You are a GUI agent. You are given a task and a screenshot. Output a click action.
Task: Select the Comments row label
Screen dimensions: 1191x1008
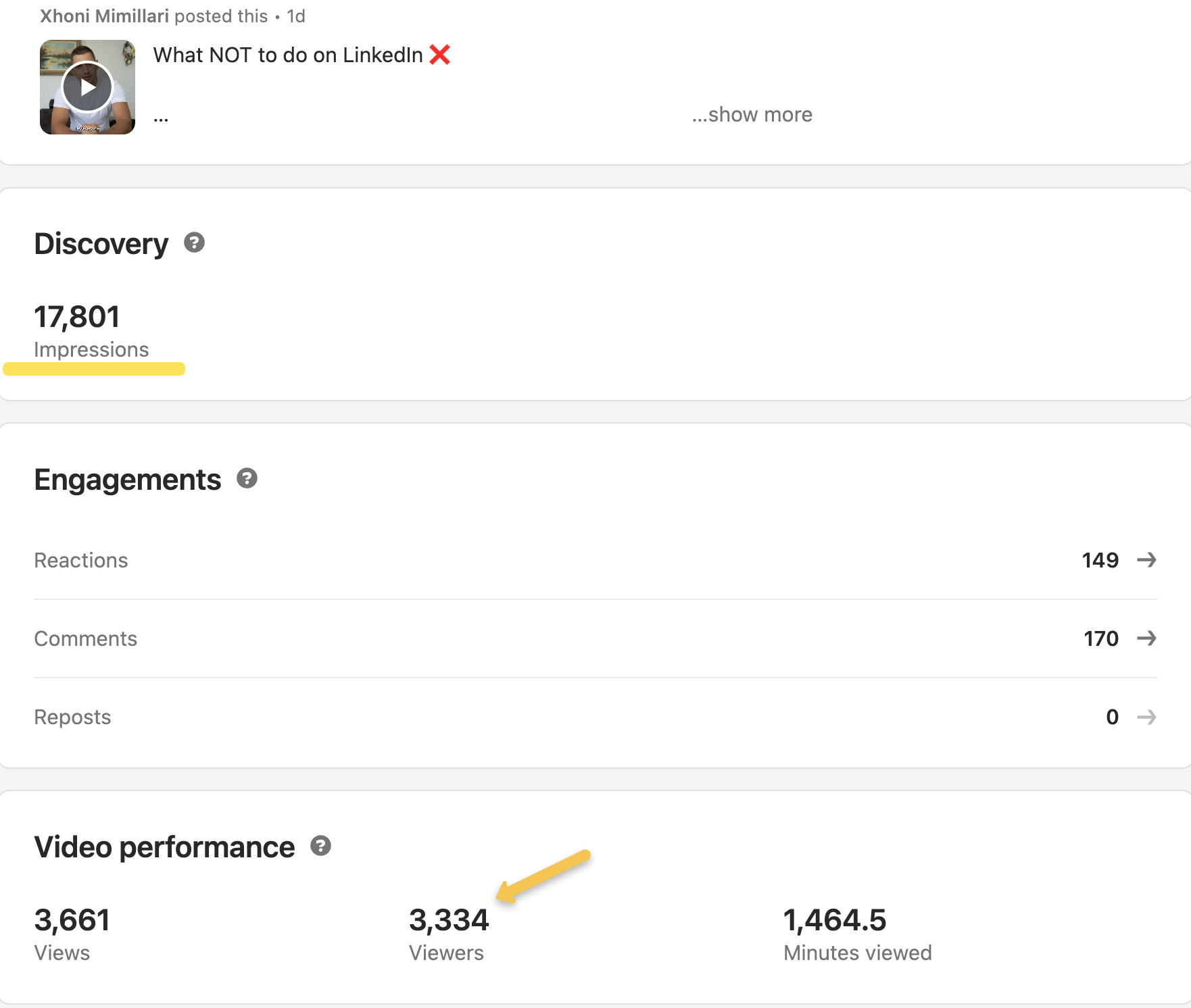click(86, 638)
